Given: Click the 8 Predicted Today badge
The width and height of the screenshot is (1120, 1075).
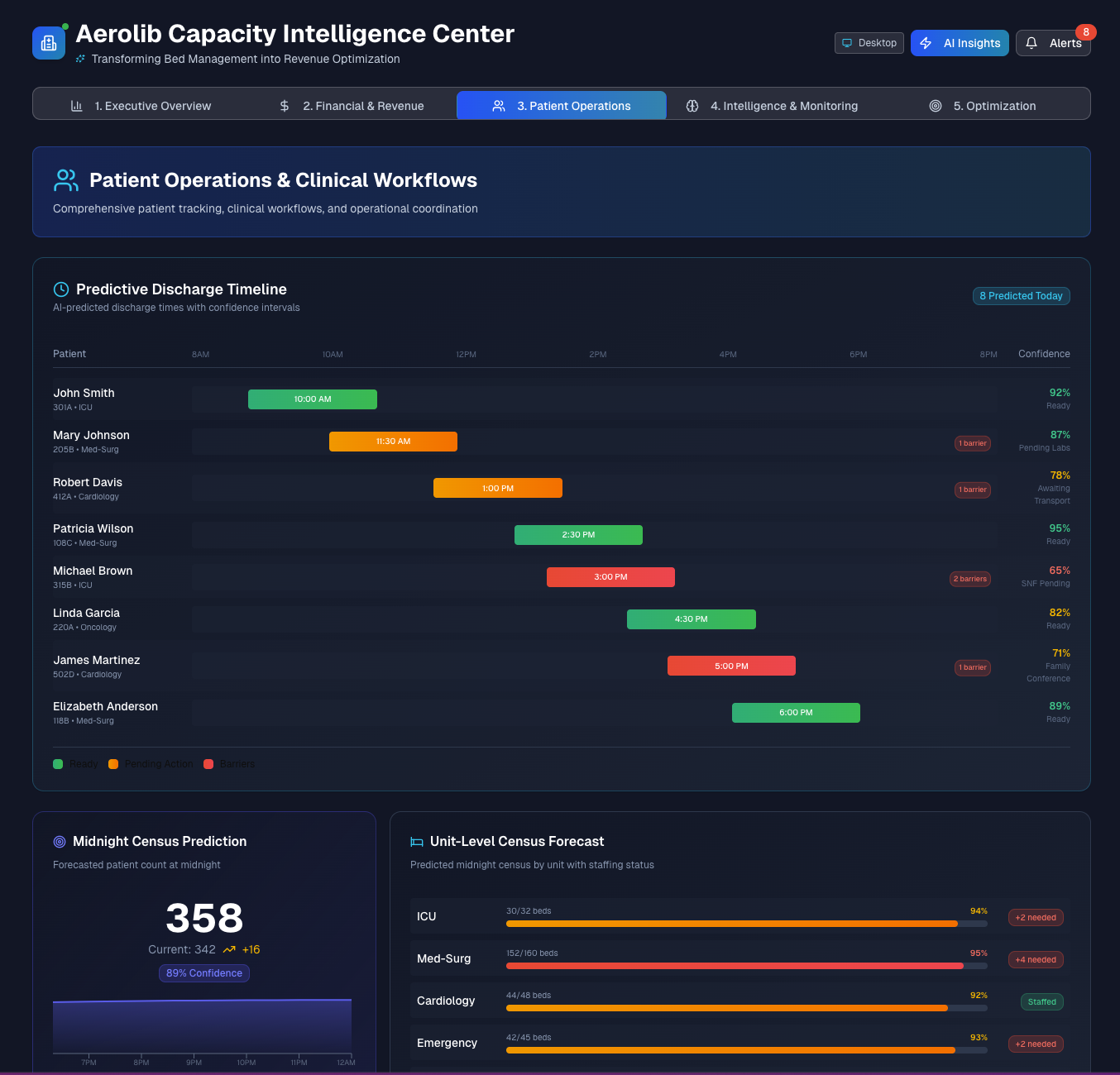Looking at the screenshot, I should coord(1021,296).
